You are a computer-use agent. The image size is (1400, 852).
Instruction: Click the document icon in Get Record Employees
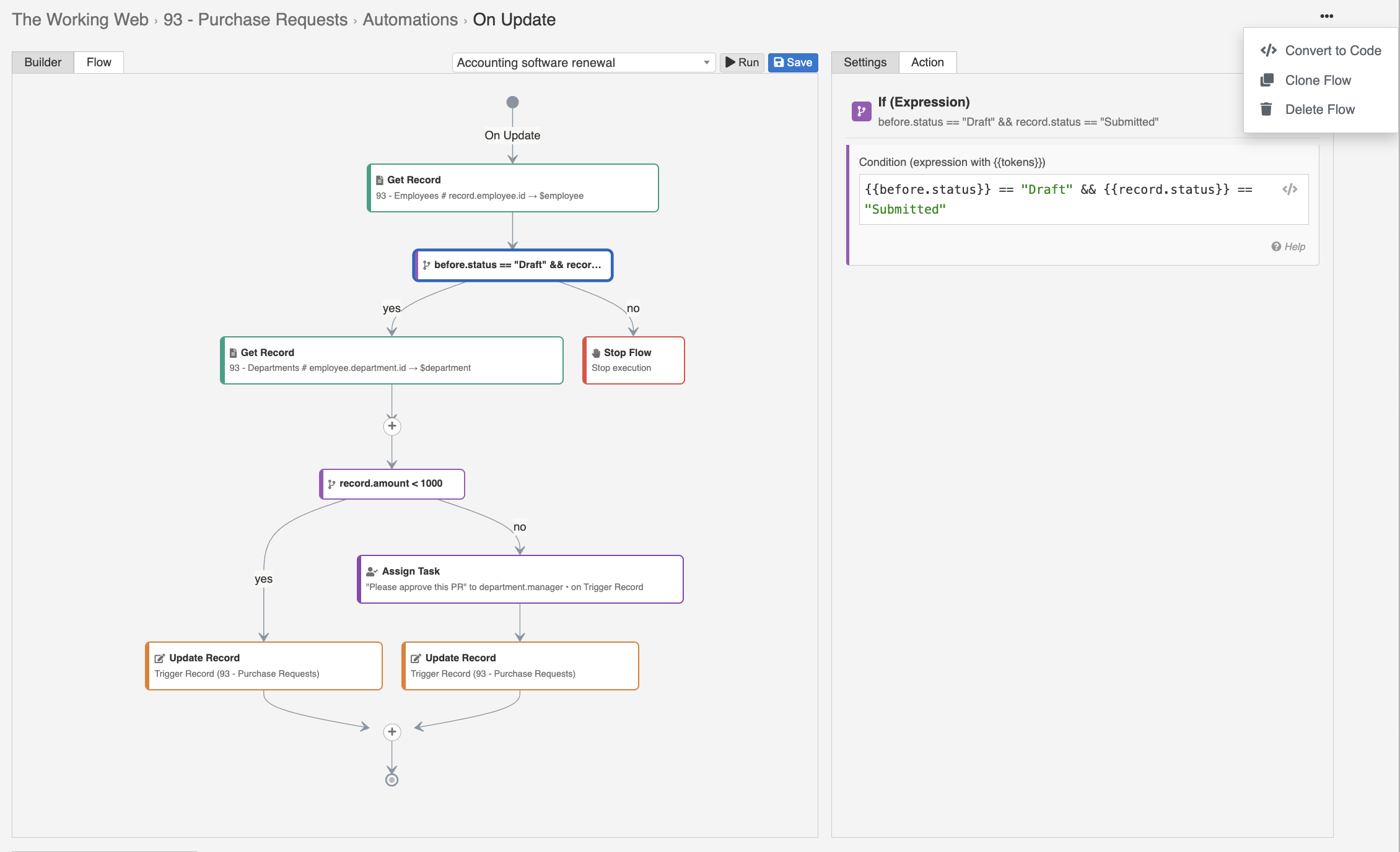[x=380, y=180]
